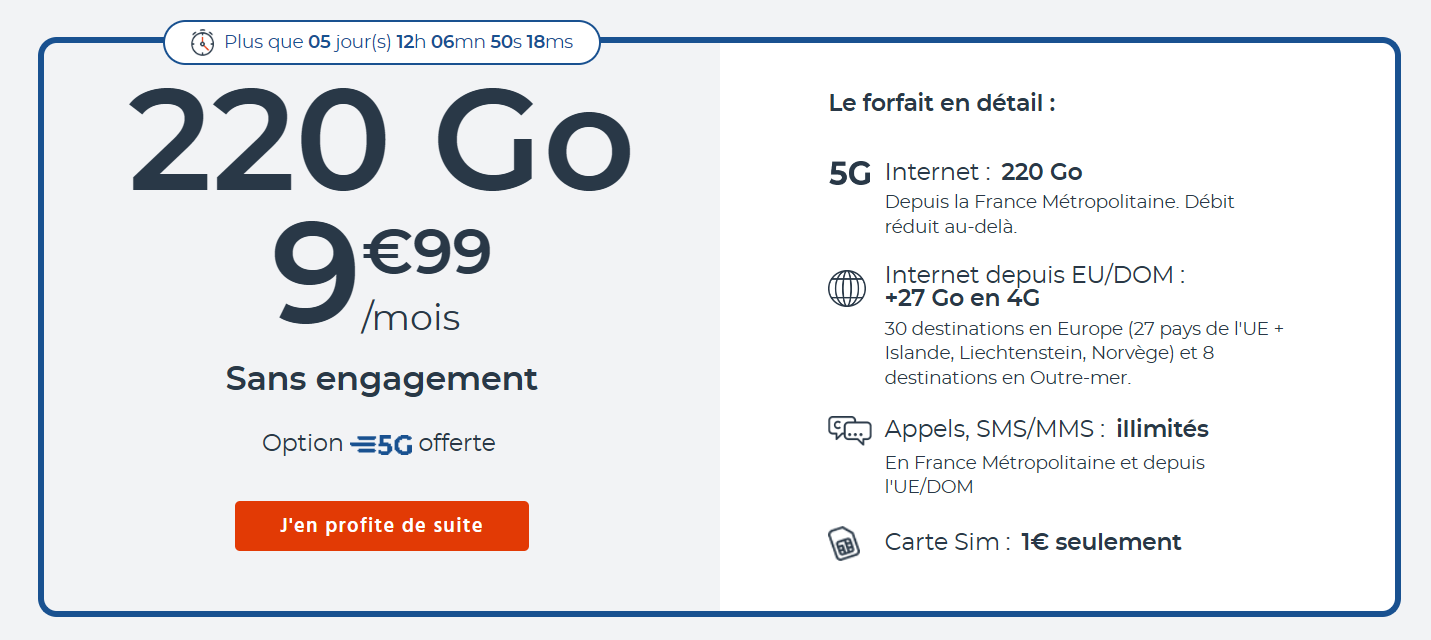Click the countdown timer banner
Image resolution: width=1431 pixels, height=640 pixels.
pyautogui.click(x=382, y=42)
